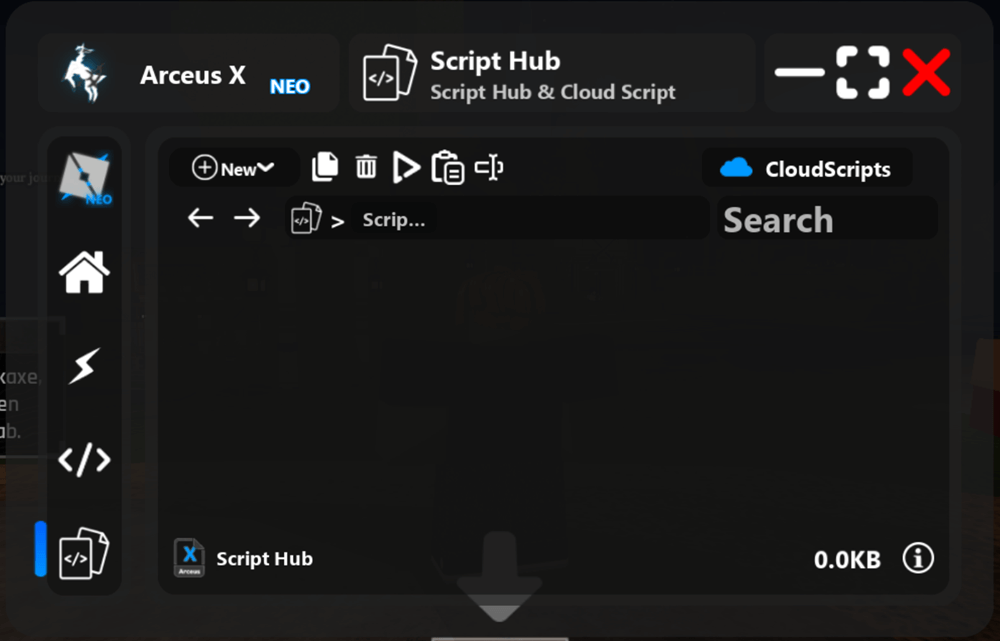This screenshot has height=641, width=1000.
Task: Click the copy script toolbar icon
Action: pyautogui.click(x=325, y=167)
